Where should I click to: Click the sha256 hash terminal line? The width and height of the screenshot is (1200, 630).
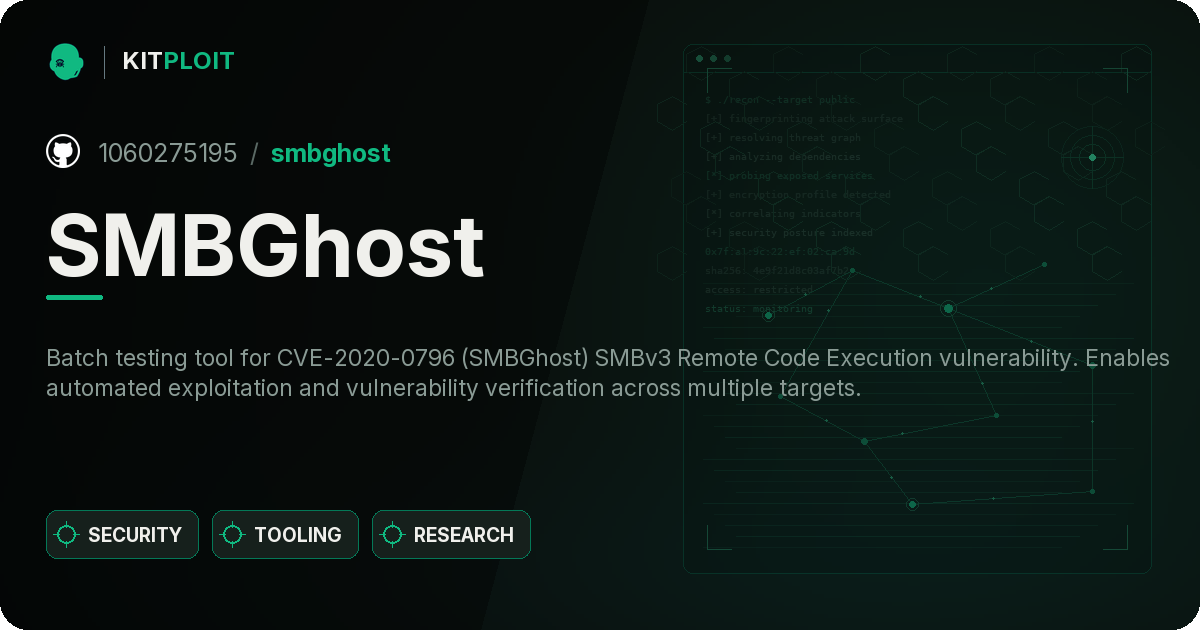[779, 271]
